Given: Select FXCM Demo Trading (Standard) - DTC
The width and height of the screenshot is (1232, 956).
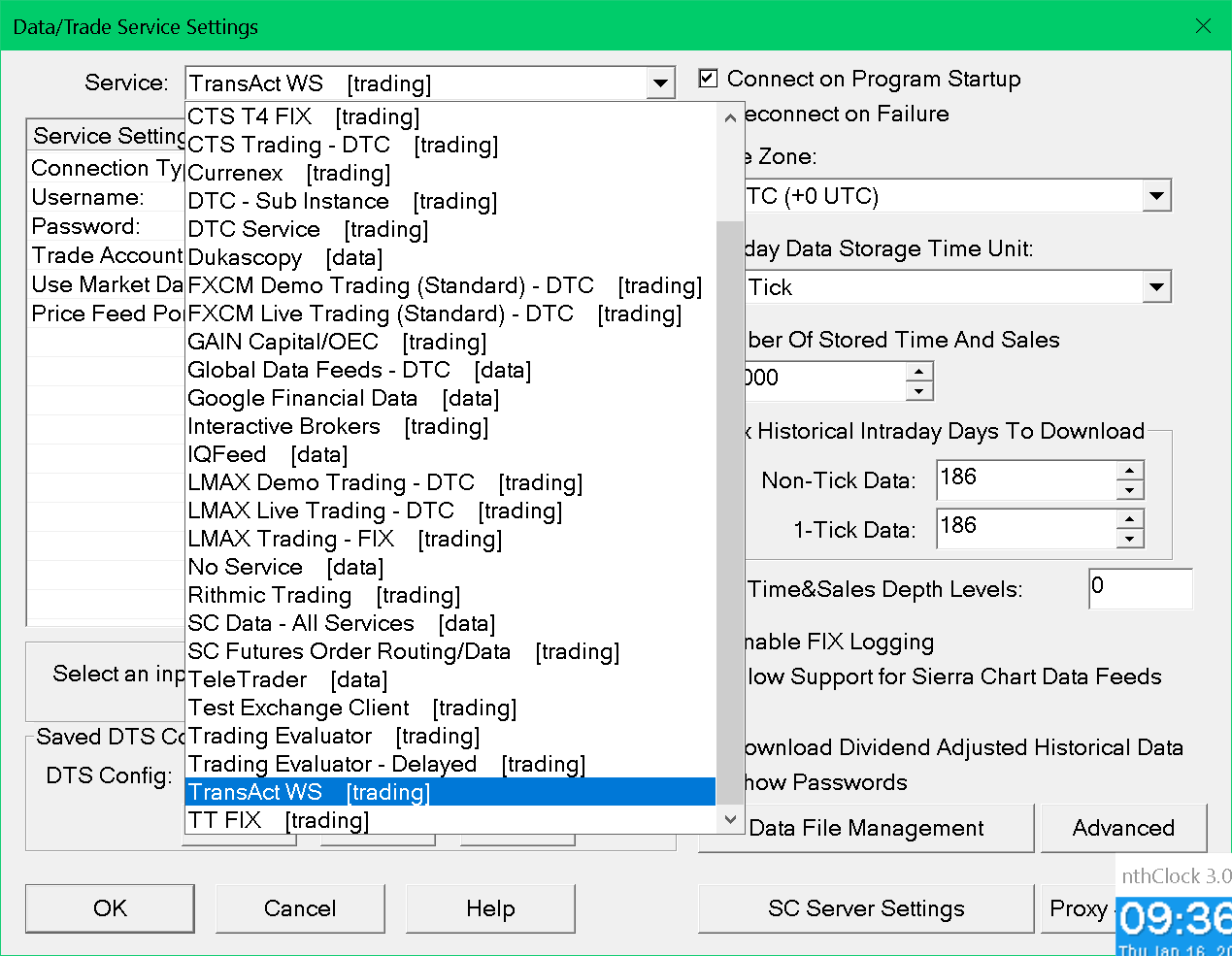Looking at the screenshot, I should [x=450, y=285].
